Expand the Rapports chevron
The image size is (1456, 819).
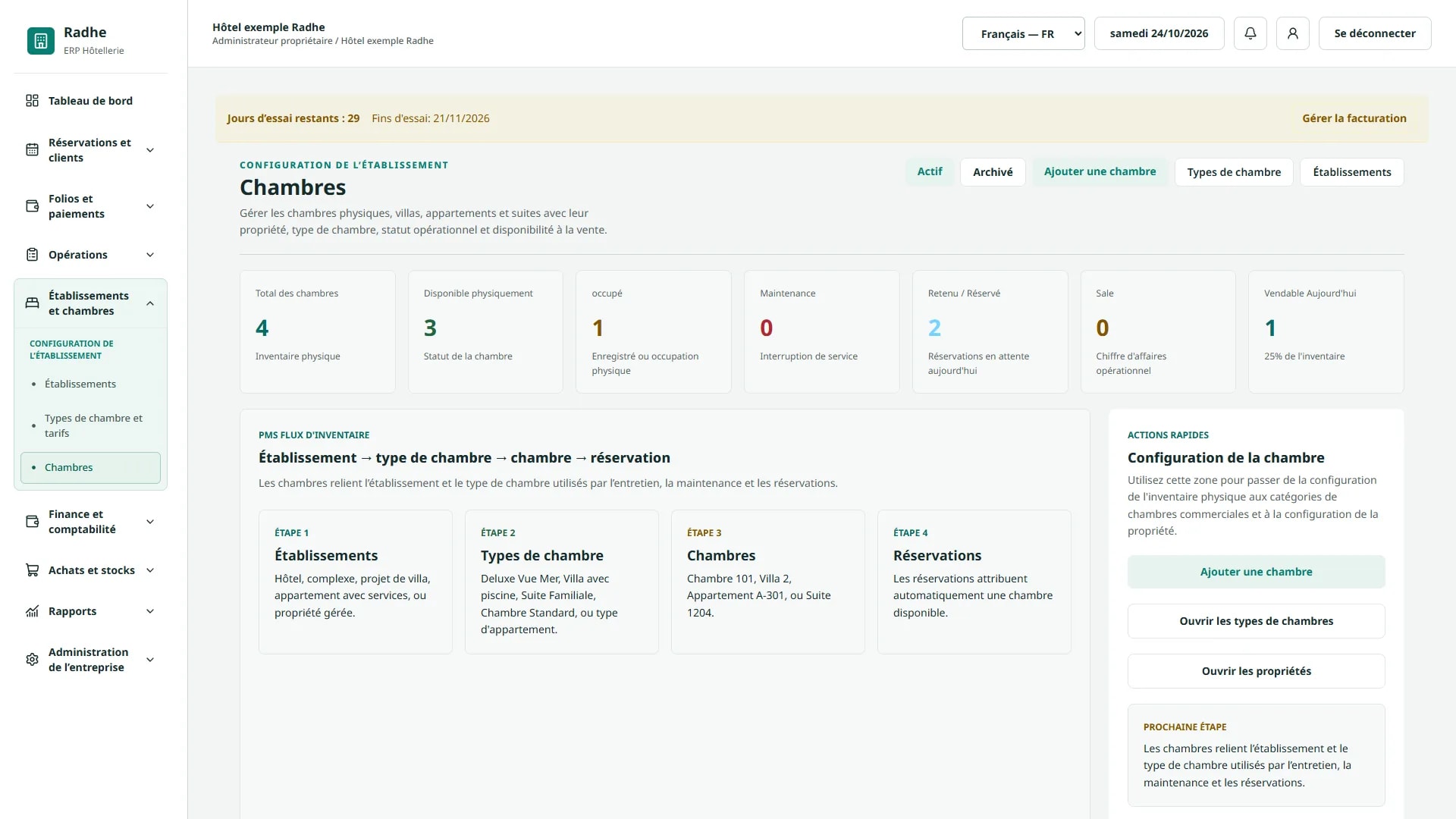pyautogui.click(x=150, y=611)
